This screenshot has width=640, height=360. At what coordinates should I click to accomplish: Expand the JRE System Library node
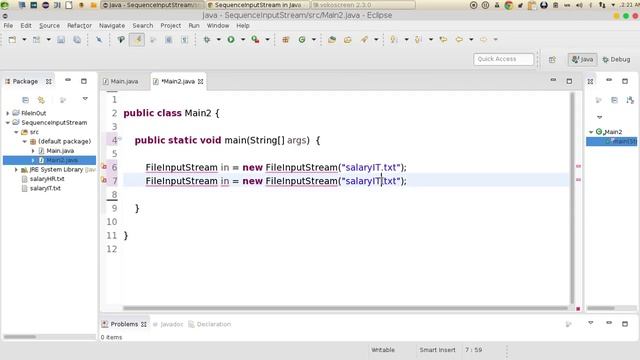[x=16, y=169]
